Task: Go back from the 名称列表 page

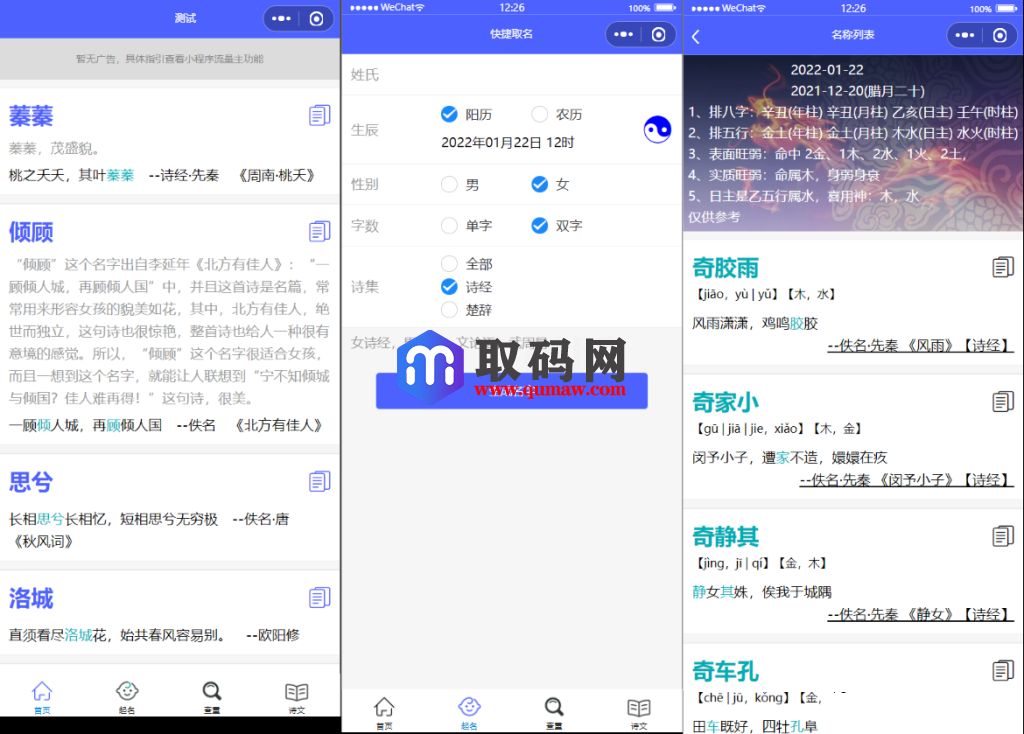Action: [x=696, y=35]
